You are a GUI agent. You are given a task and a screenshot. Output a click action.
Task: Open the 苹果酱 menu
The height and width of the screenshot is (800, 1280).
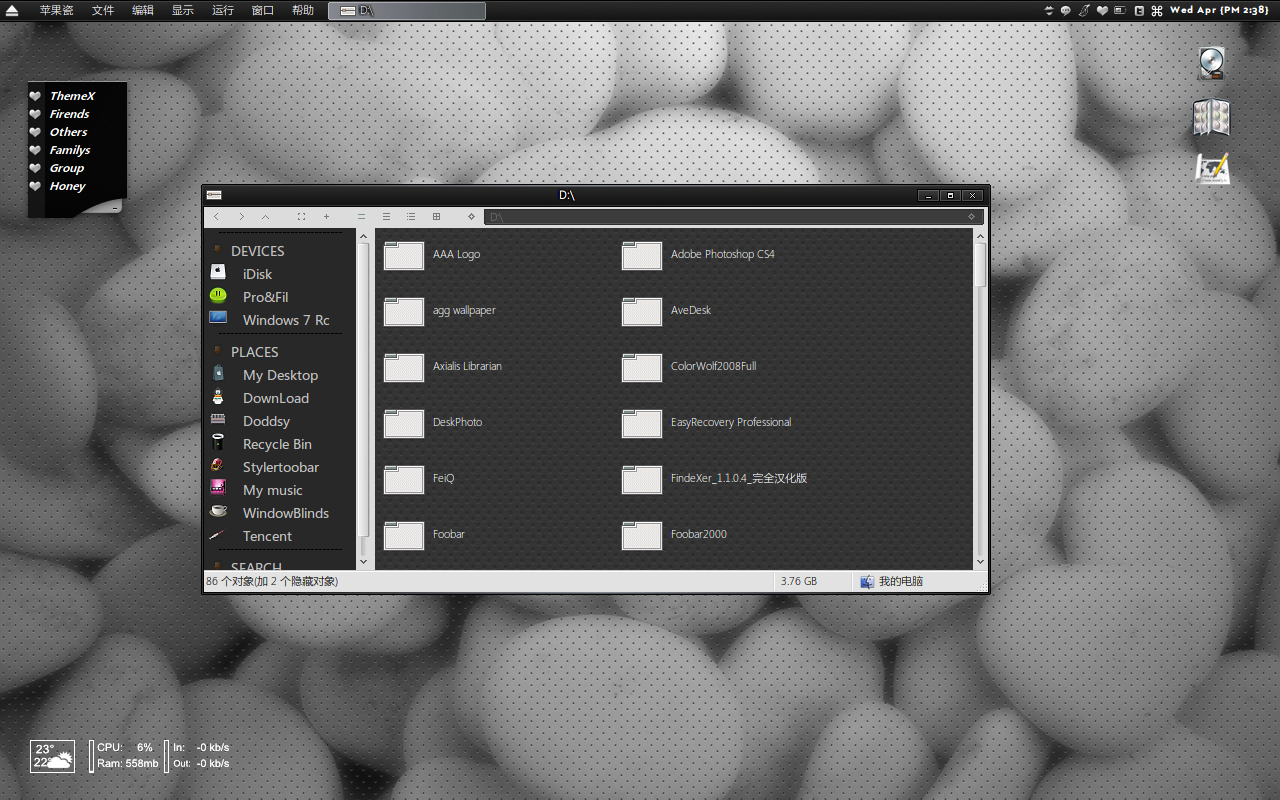pos(57,10)
